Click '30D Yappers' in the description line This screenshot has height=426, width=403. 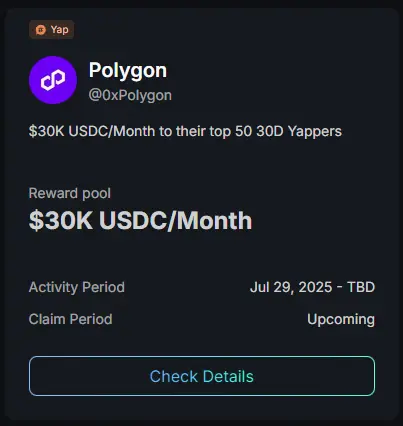(299, 131)
